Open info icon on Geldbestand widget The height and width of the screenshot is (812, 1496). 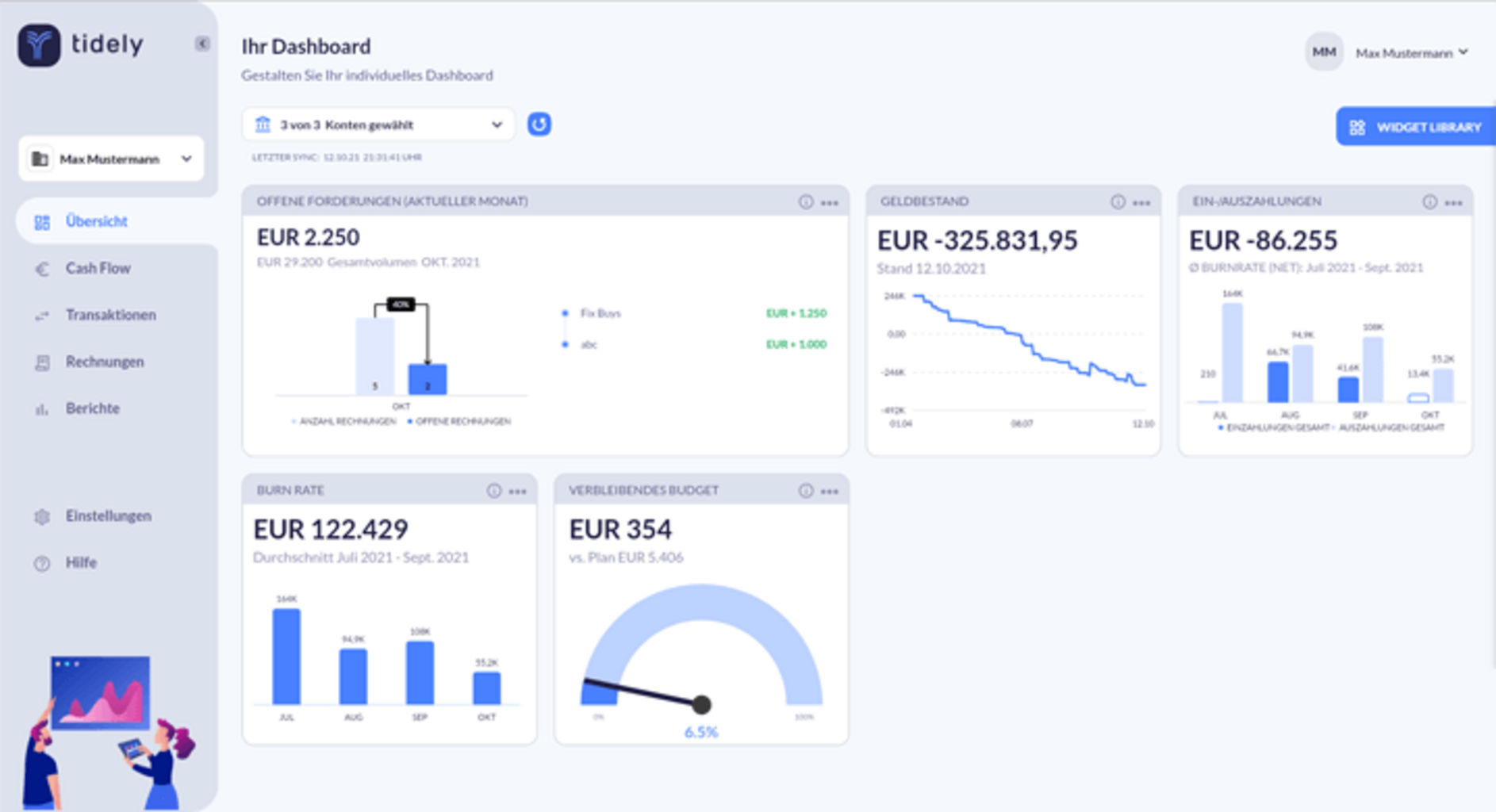click(1118, 202)
